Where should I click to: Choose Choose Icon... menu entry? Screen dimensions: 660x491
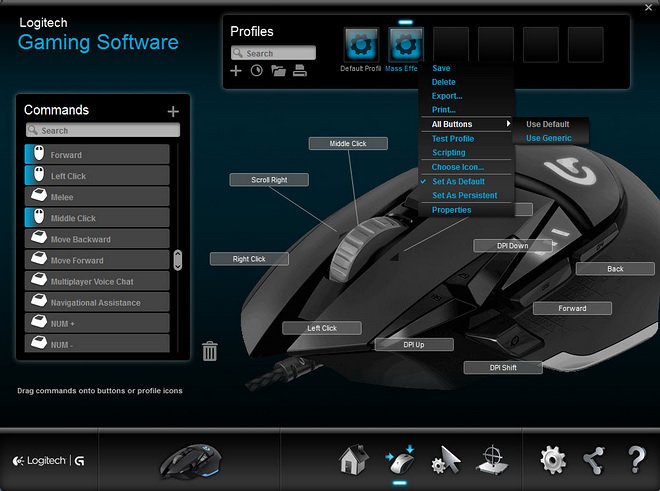pyautogui.click(x=458, y=167)
